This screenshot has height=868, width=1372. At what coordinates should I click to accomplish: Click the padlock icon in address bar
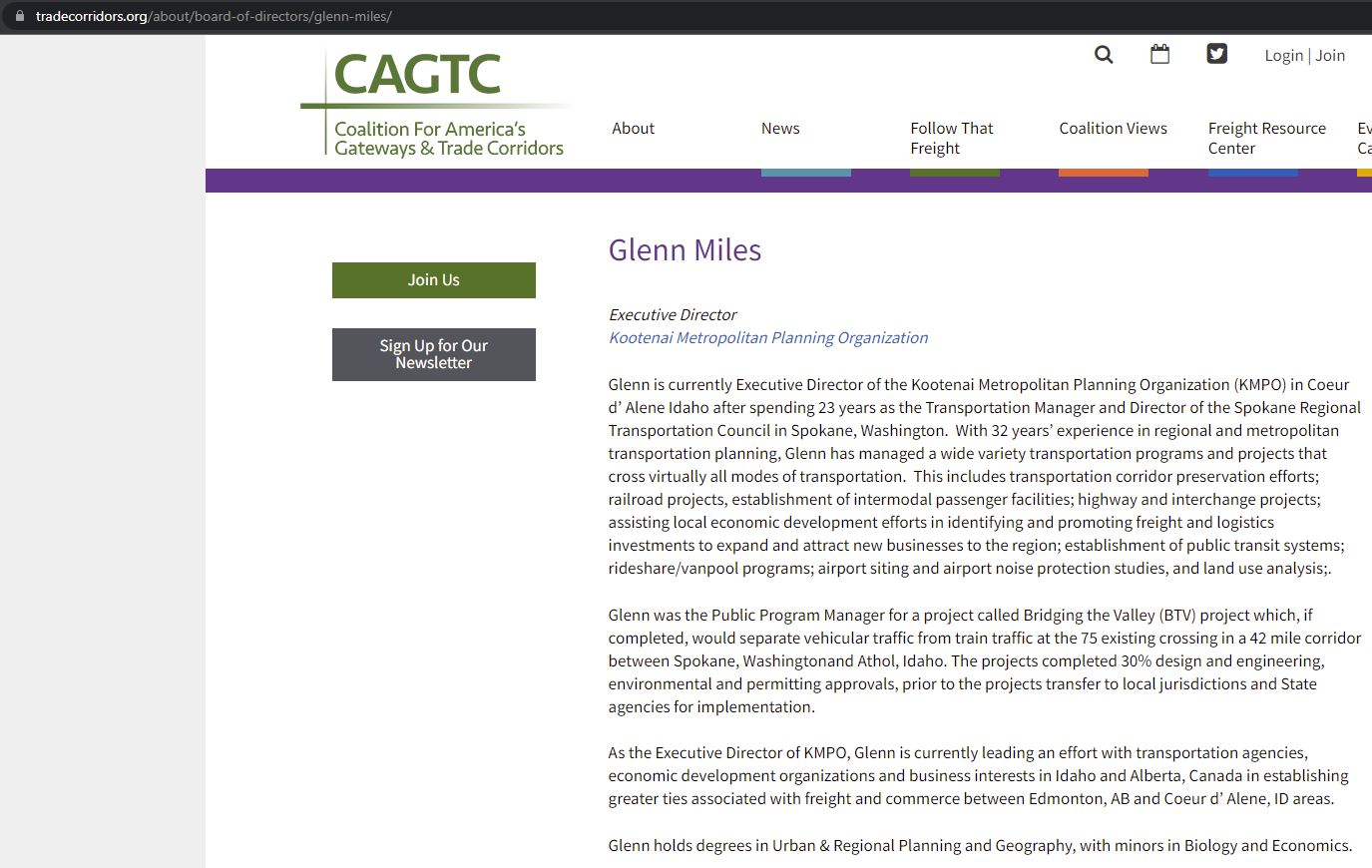tap(19, 16)
